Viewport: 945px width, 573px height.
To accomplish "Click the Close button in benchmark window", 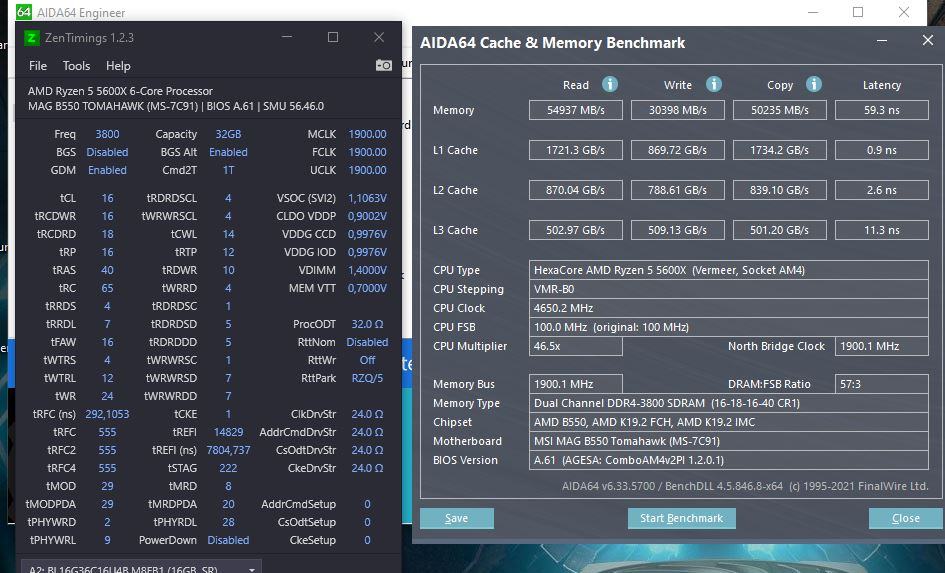I will 906,518.
